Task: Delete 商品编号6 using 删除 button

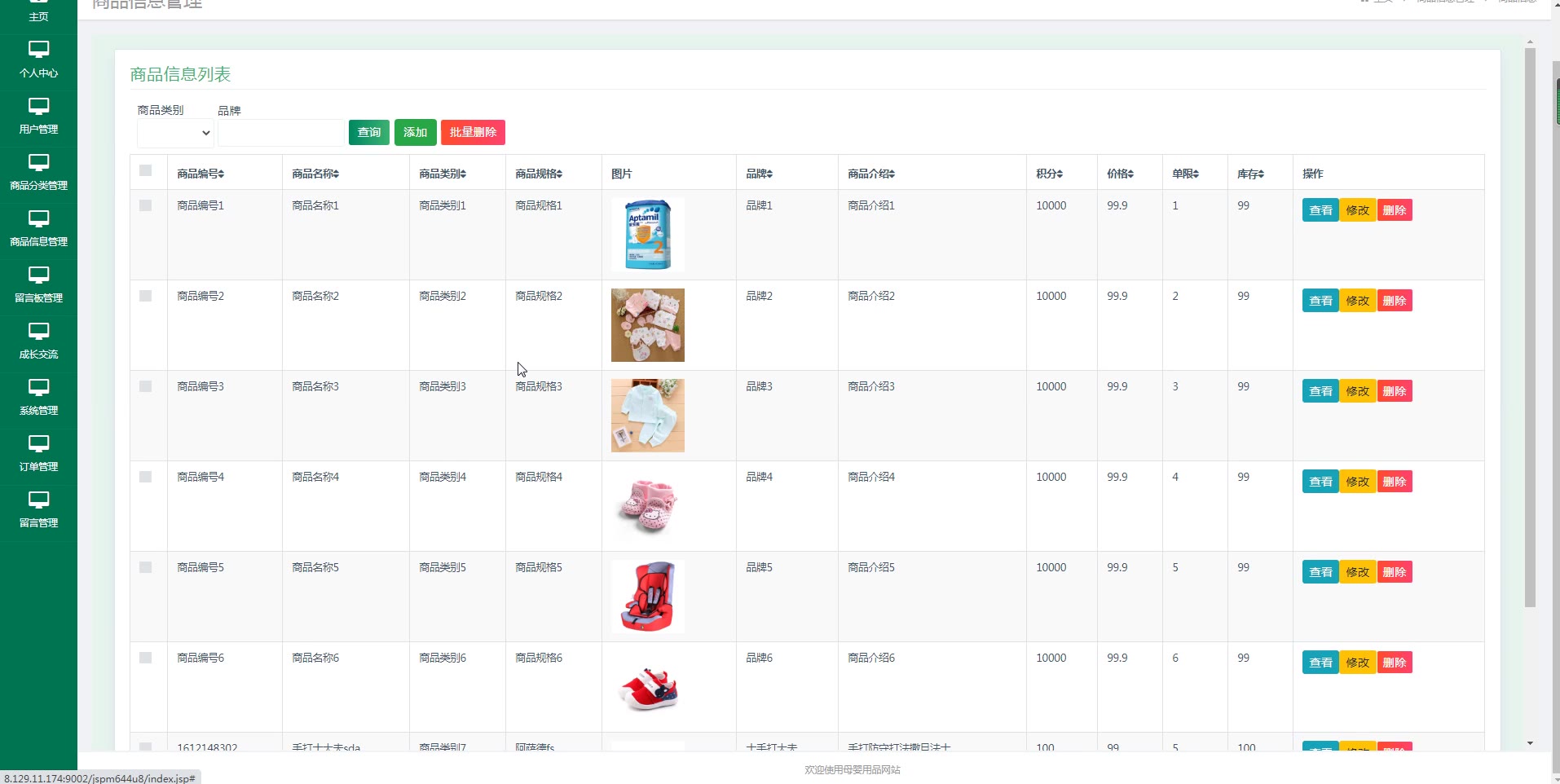Action: [x=1395, y=663]
